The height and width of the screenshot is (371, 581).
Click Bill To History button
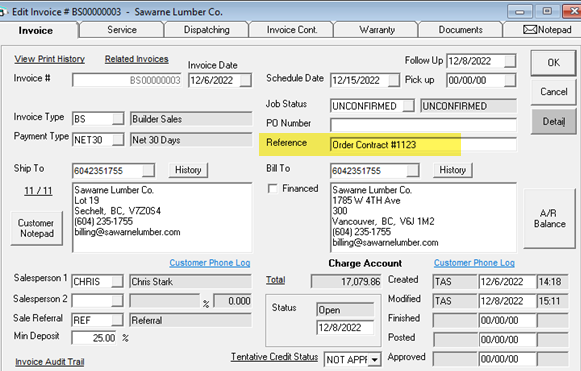click(452, 170)
